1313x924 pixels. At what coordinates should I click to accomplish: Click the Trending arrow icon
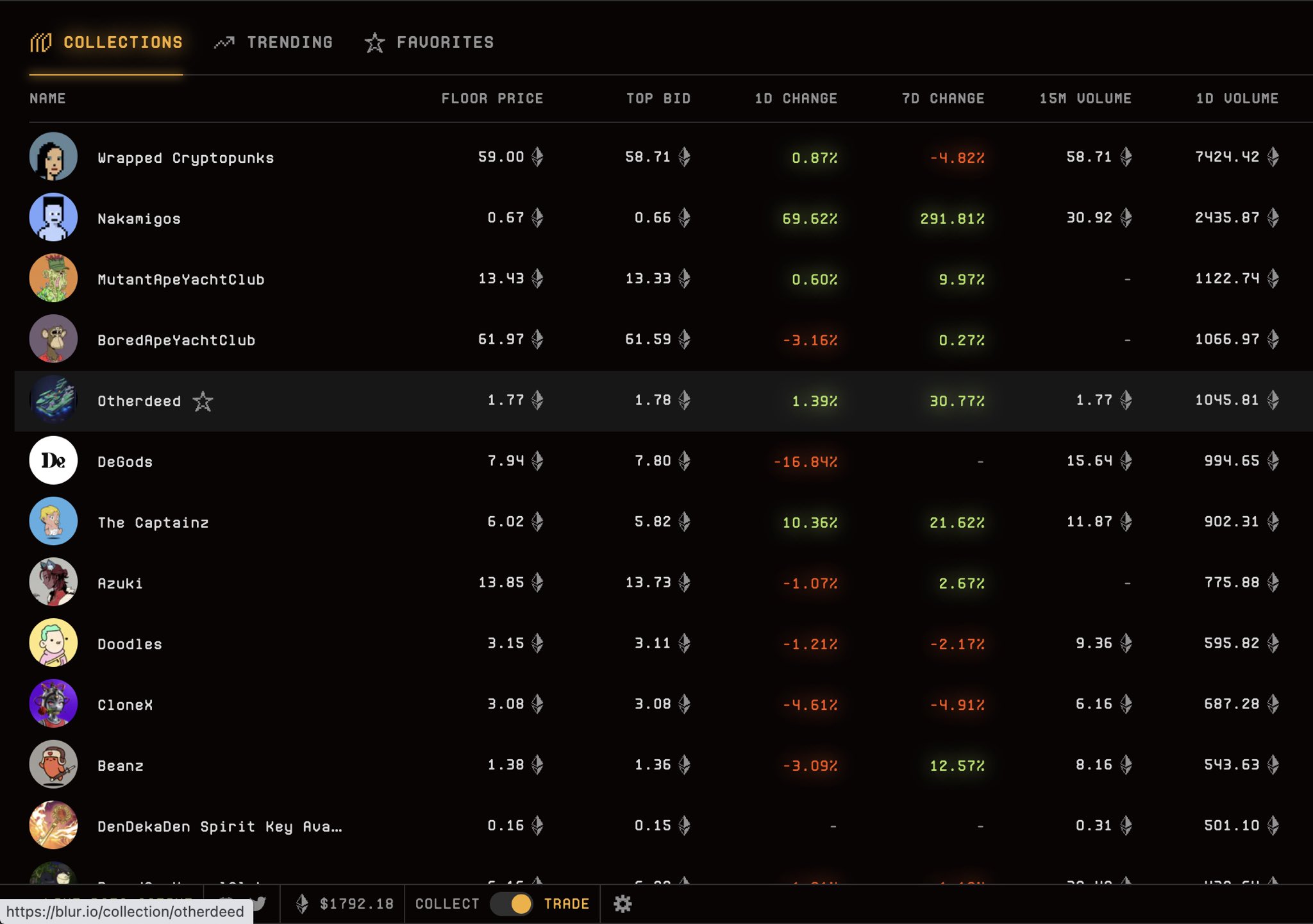pos(224,43)
